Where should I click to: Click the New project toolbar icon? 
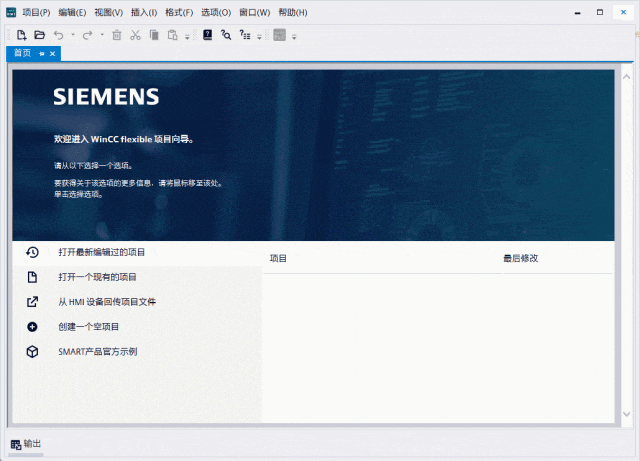tap(21, 35)
